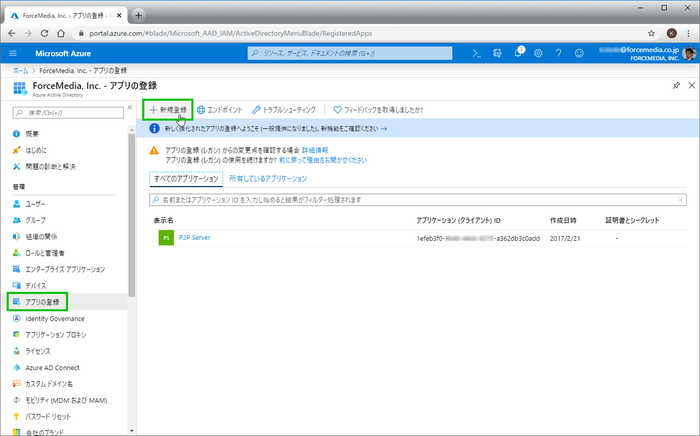Click the 証明書とシークレット column header
Screen dimensions: 700x436
pos(632,220)
